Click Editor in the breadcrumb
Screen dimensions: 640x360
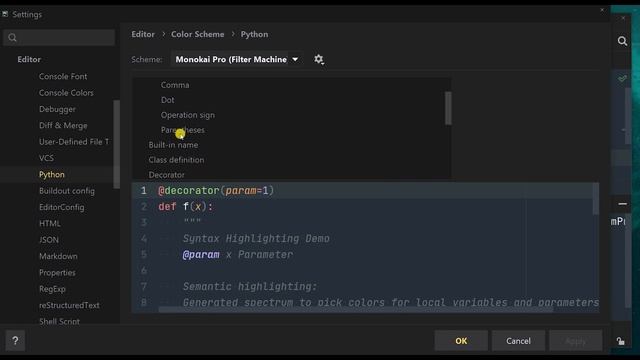point(143,34)
